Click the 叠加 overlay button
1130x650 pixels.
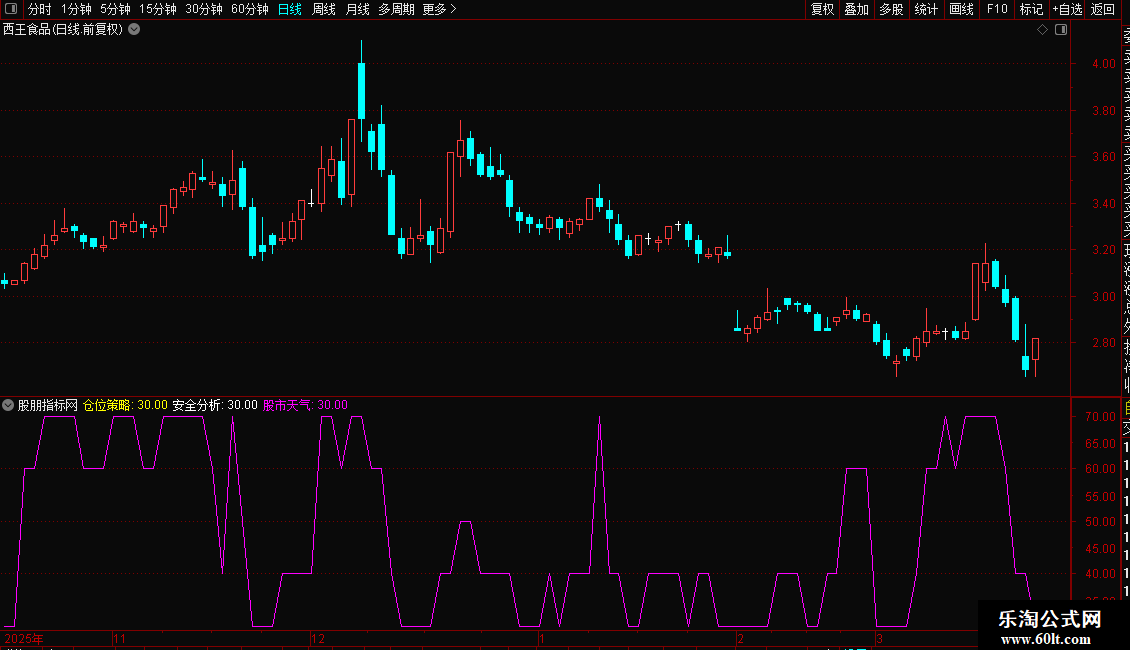pos(857,9)
